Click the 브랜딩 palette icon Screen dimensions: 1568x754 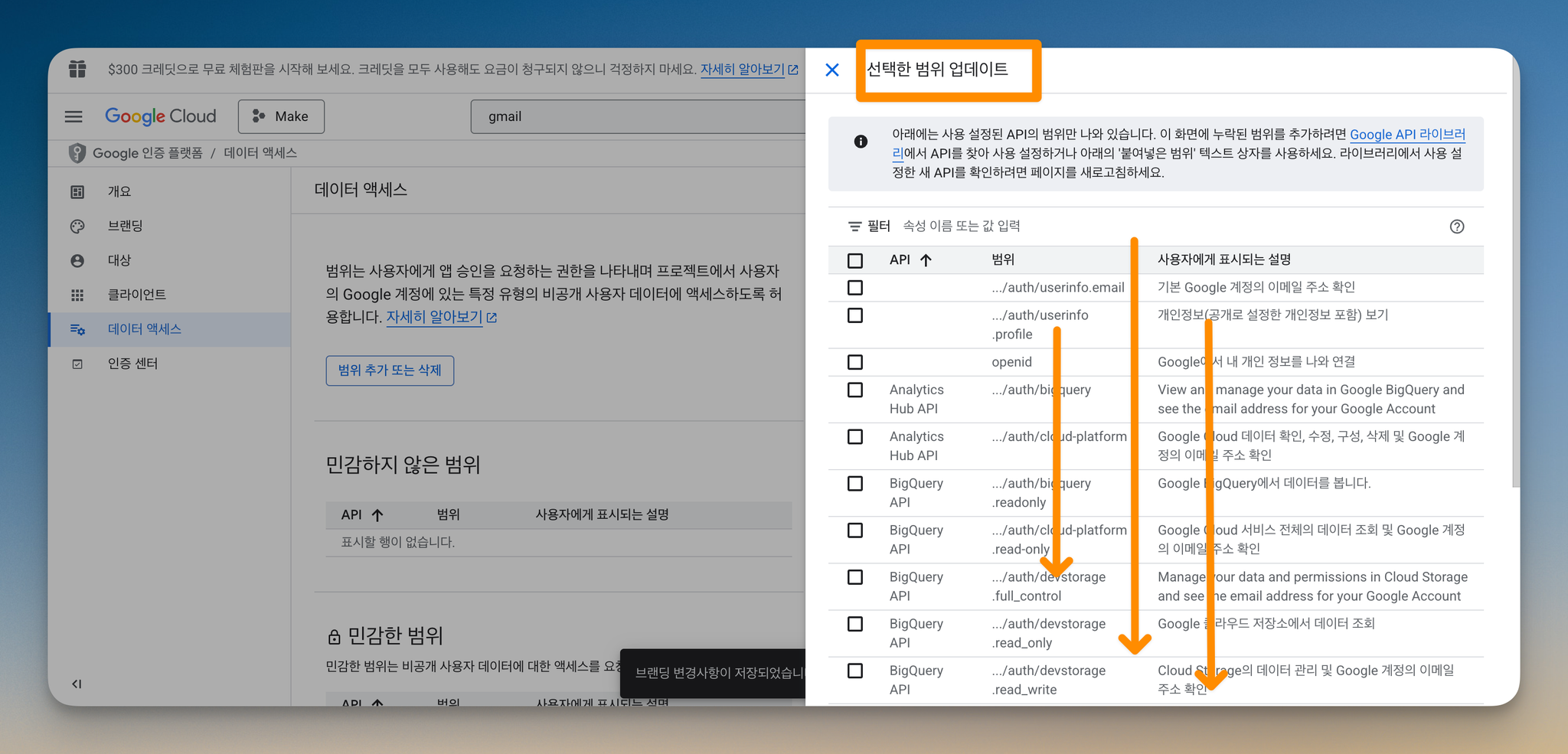(77, 226)
